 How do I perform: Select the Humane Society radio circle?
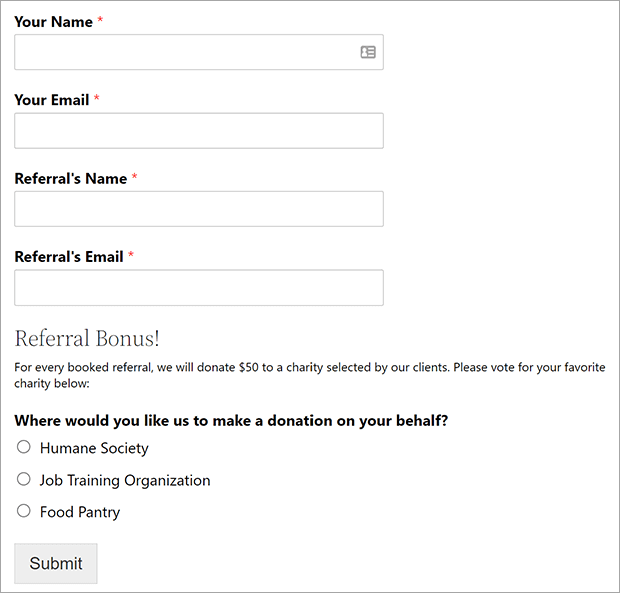point(24,447)
